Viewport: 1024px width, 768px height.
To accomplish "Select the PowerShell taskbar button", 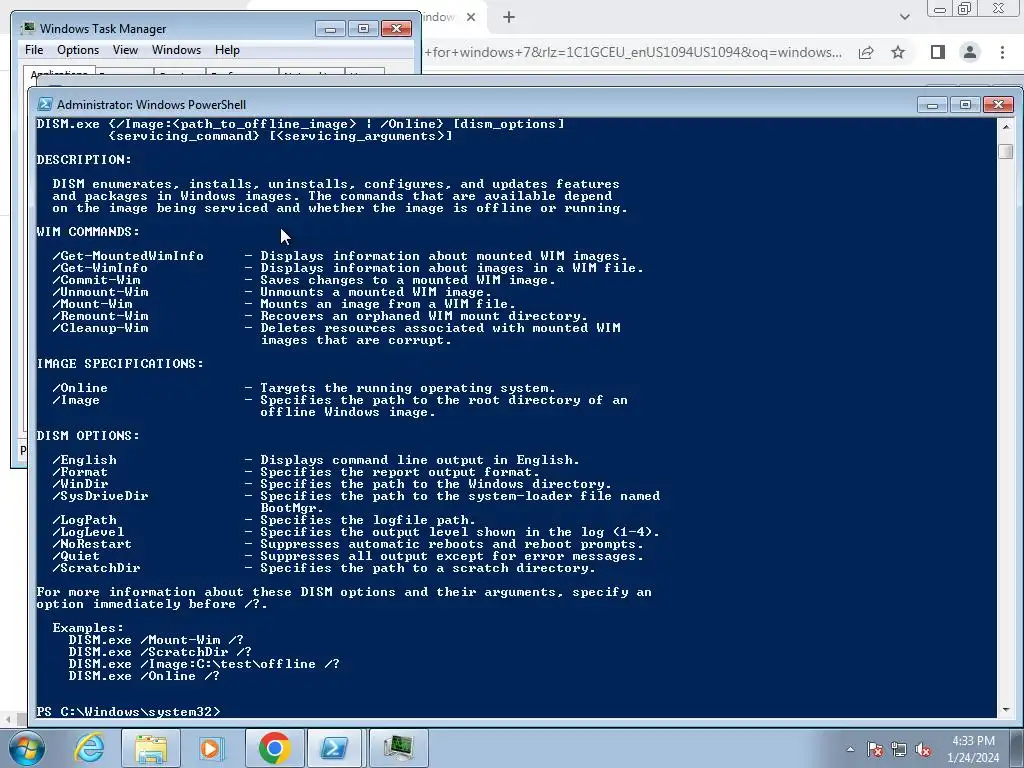I will click(x=334, y=748).
